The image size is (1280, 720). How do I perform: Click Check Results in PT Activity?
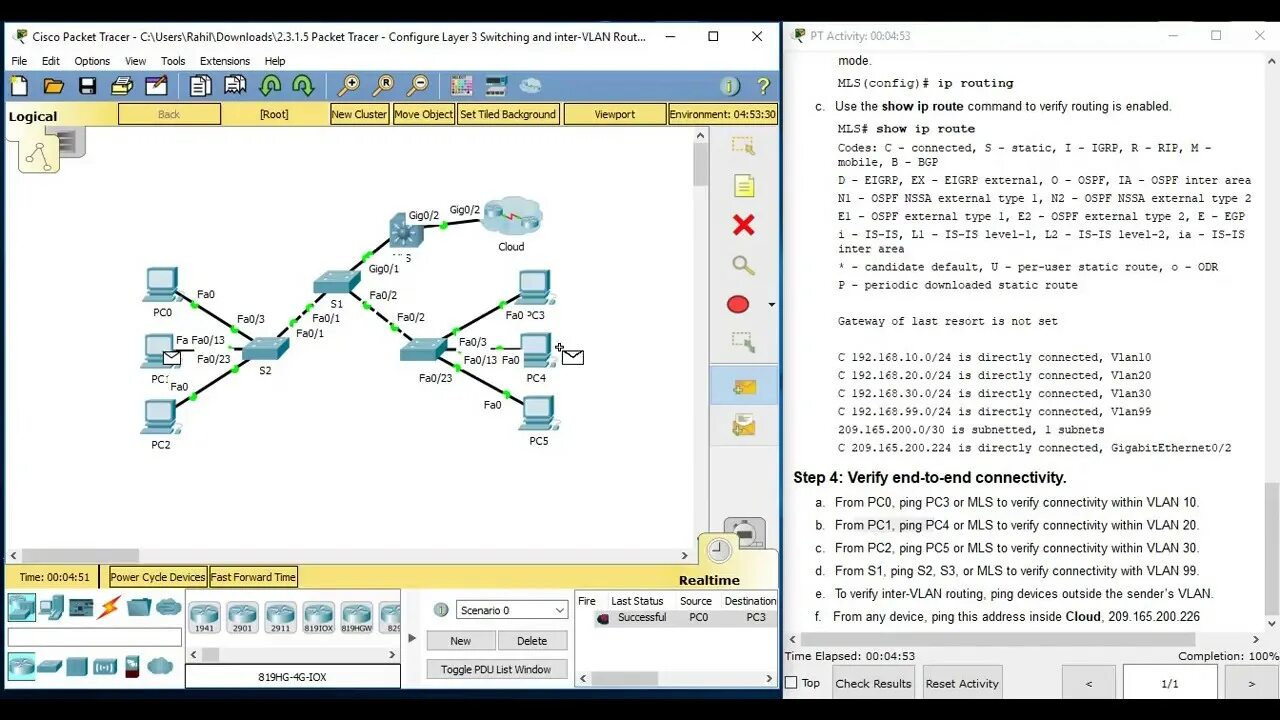(x=874, y=684)
